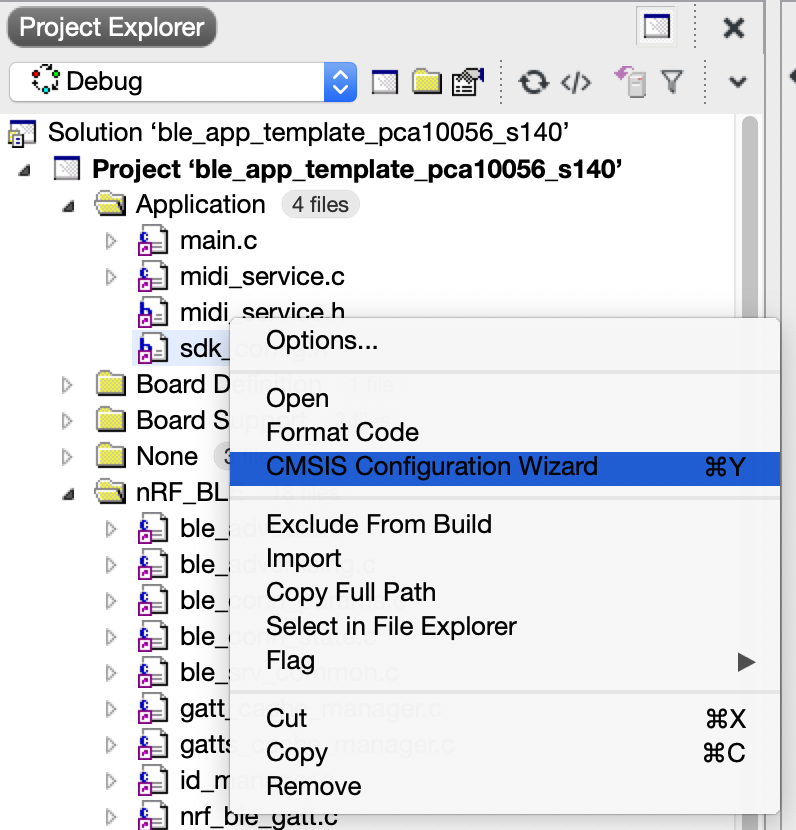Screen dimensions: 796x830
Task: Click the file icon next to main.c
Action: tap(152, 240)
